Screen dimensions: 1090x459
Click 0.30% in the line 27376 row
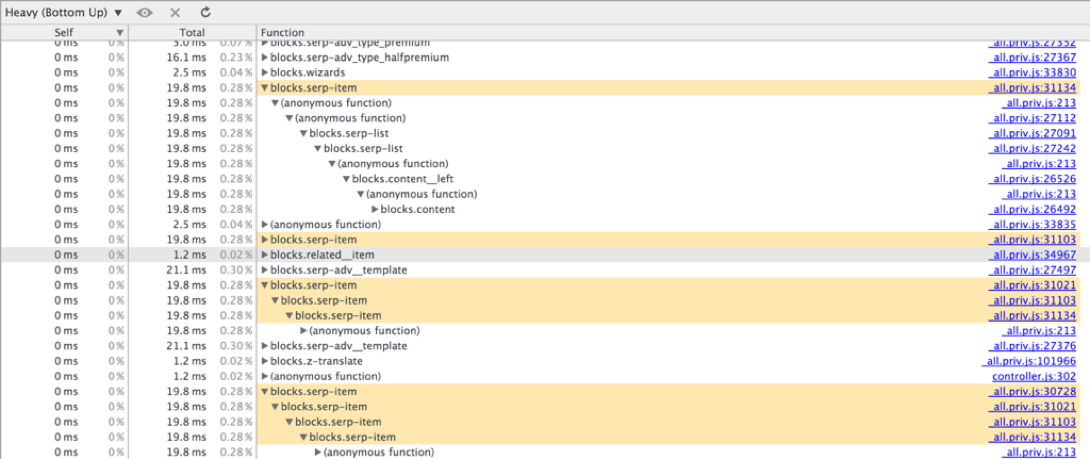coord(236,346)
